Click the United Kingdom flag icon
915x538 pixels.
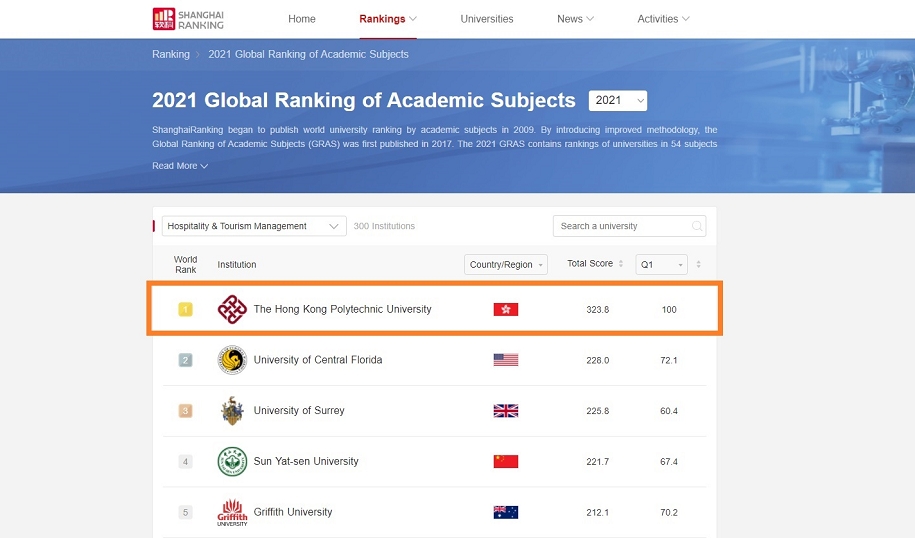pos(506,411)
